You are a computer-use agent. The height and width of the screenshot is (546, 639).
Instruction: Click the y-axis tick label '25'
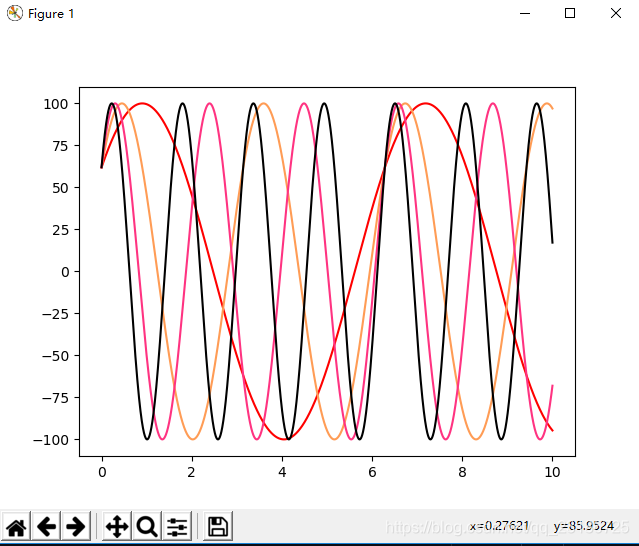click(x=60, y=230)
